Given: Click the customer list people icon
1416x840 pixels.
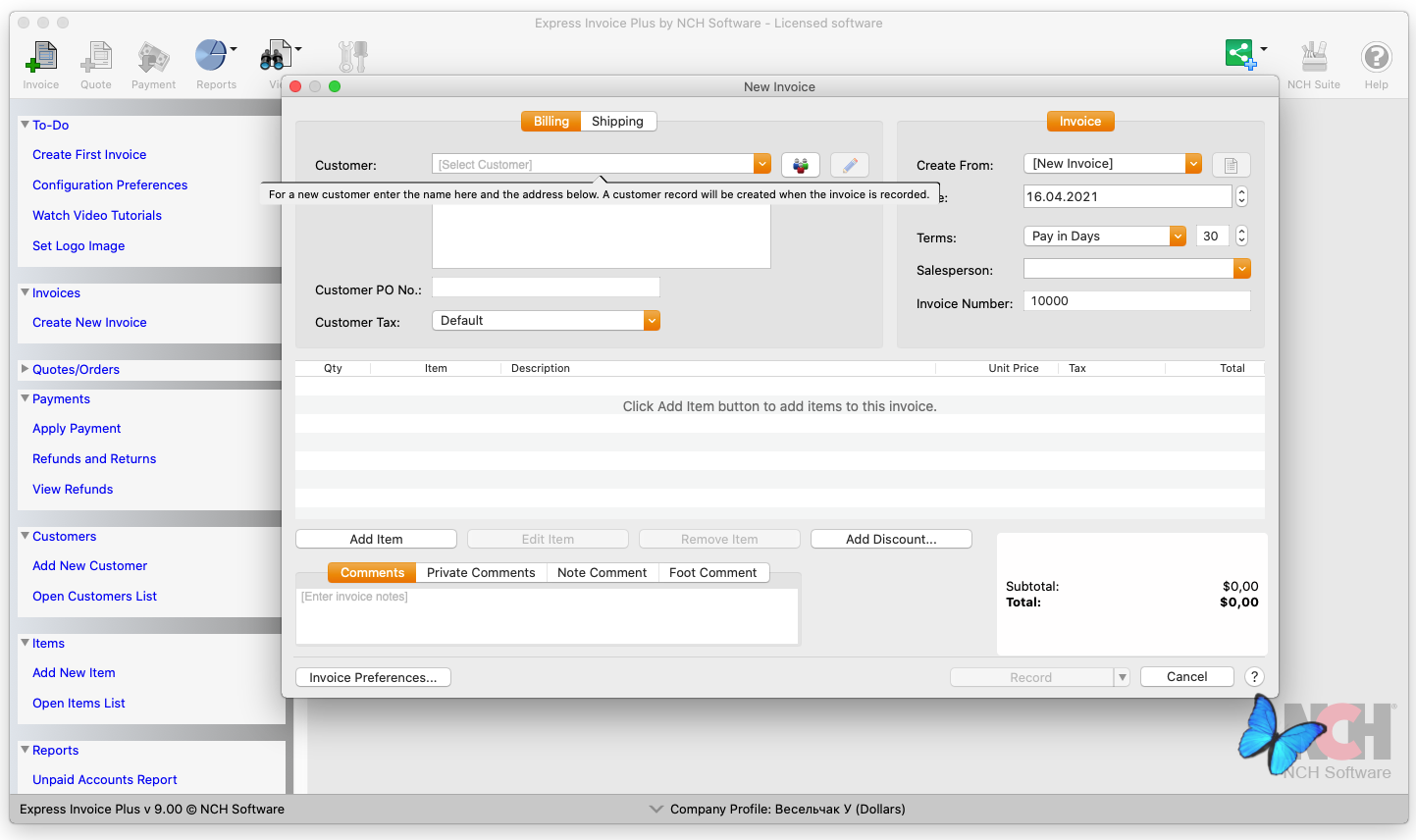Looking at the screenshot, I should [801, 165].
